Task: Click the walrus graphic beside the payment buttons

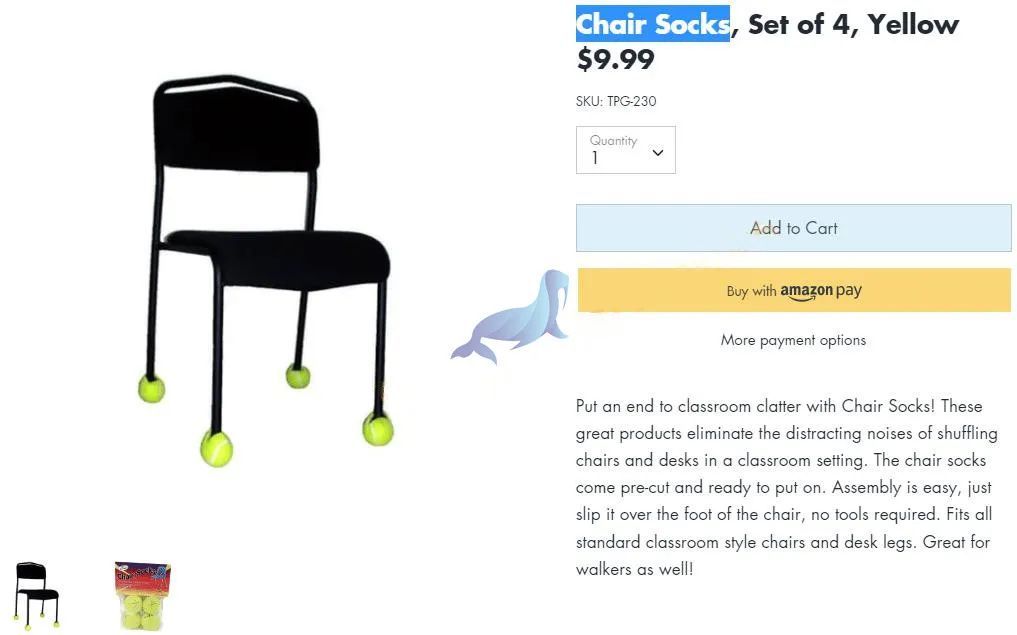Action: [512, 316]
